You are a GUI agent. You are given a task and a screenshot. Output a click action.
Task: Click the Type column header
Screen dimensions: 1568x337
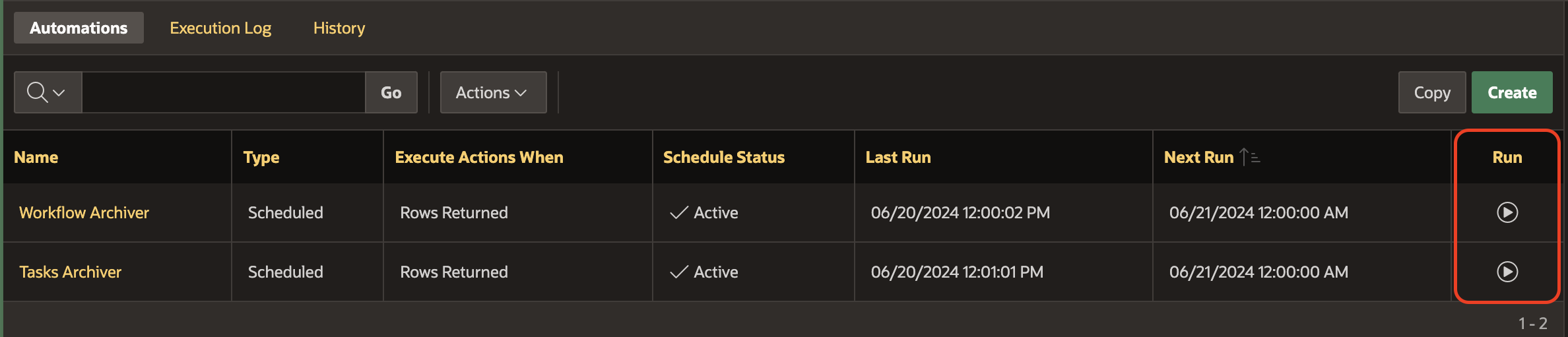[x=261, y=157]
